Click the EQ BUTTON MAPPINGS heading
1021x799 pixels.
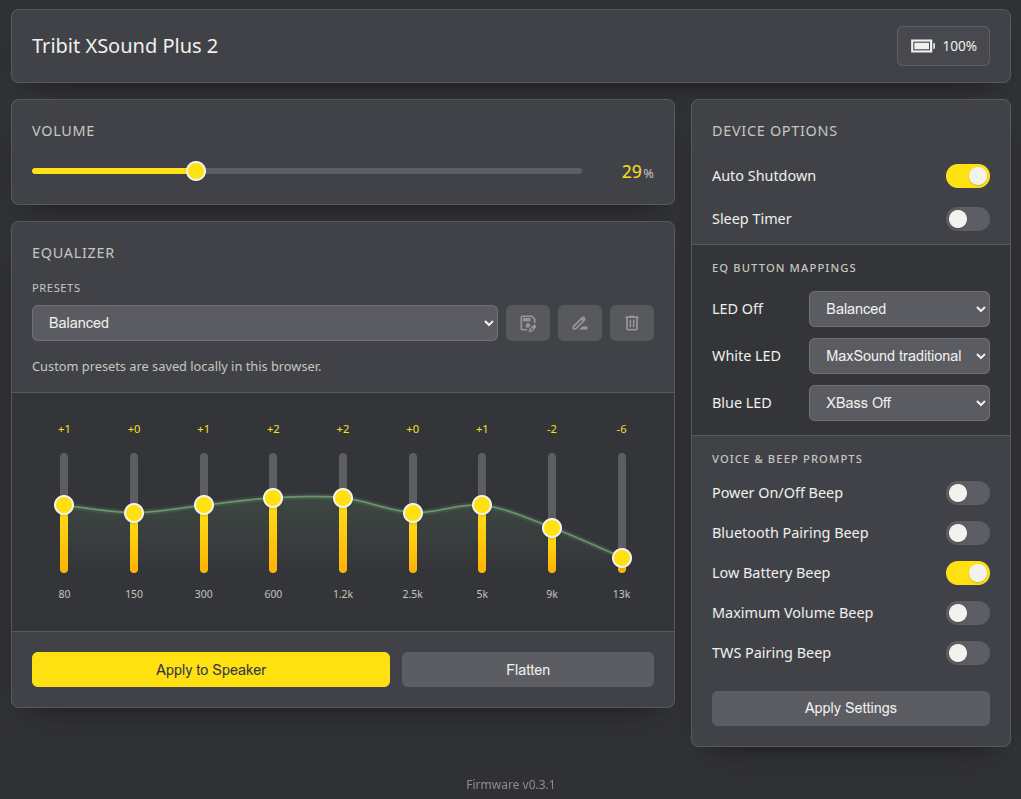click(784, 268)
